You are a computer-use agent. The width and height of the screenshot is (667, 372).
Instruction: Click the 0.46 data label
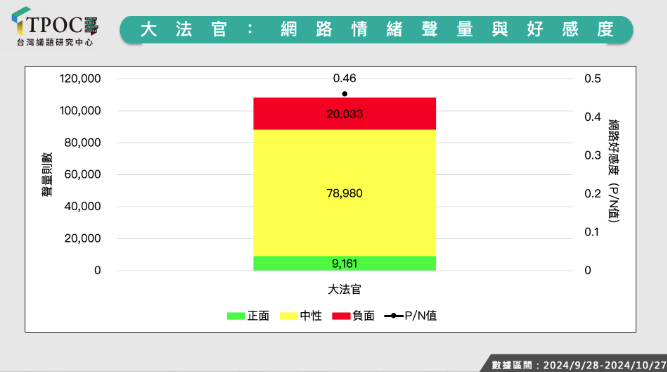click(x=345, y=78)
